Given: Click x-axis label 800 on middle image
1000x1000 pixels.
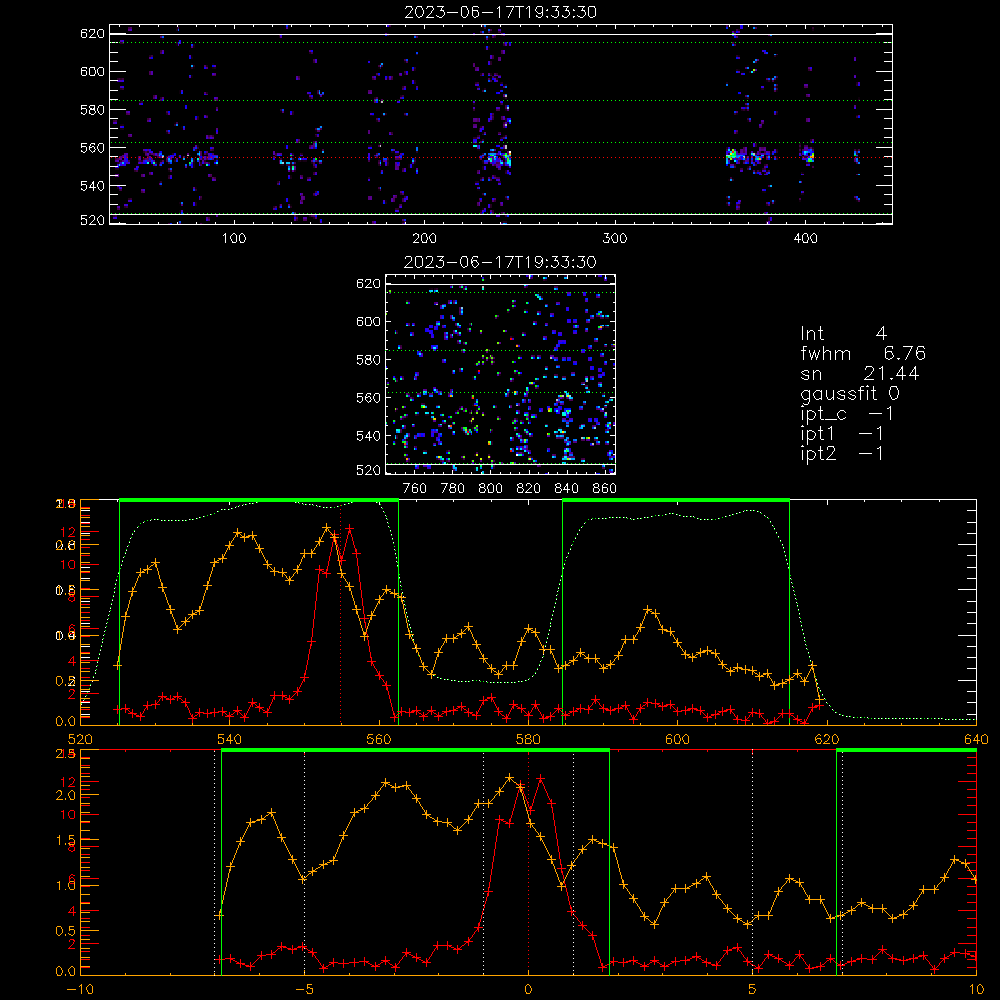Looking at the screenshot, I should [x=490, y=489].
